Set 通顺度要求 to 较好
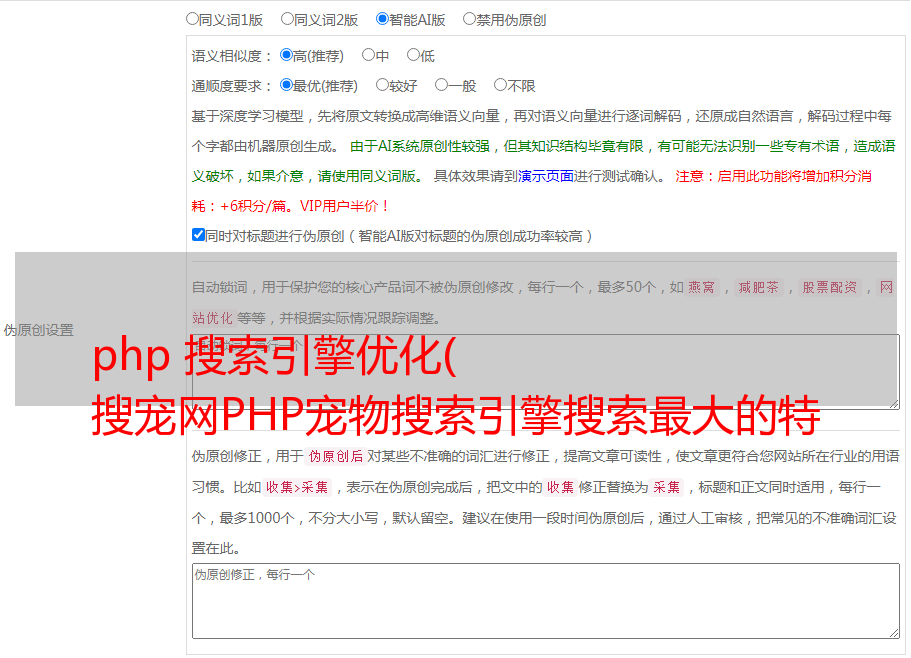The width and height of the screenshot is (911, 658). click(x=382, y=85)
